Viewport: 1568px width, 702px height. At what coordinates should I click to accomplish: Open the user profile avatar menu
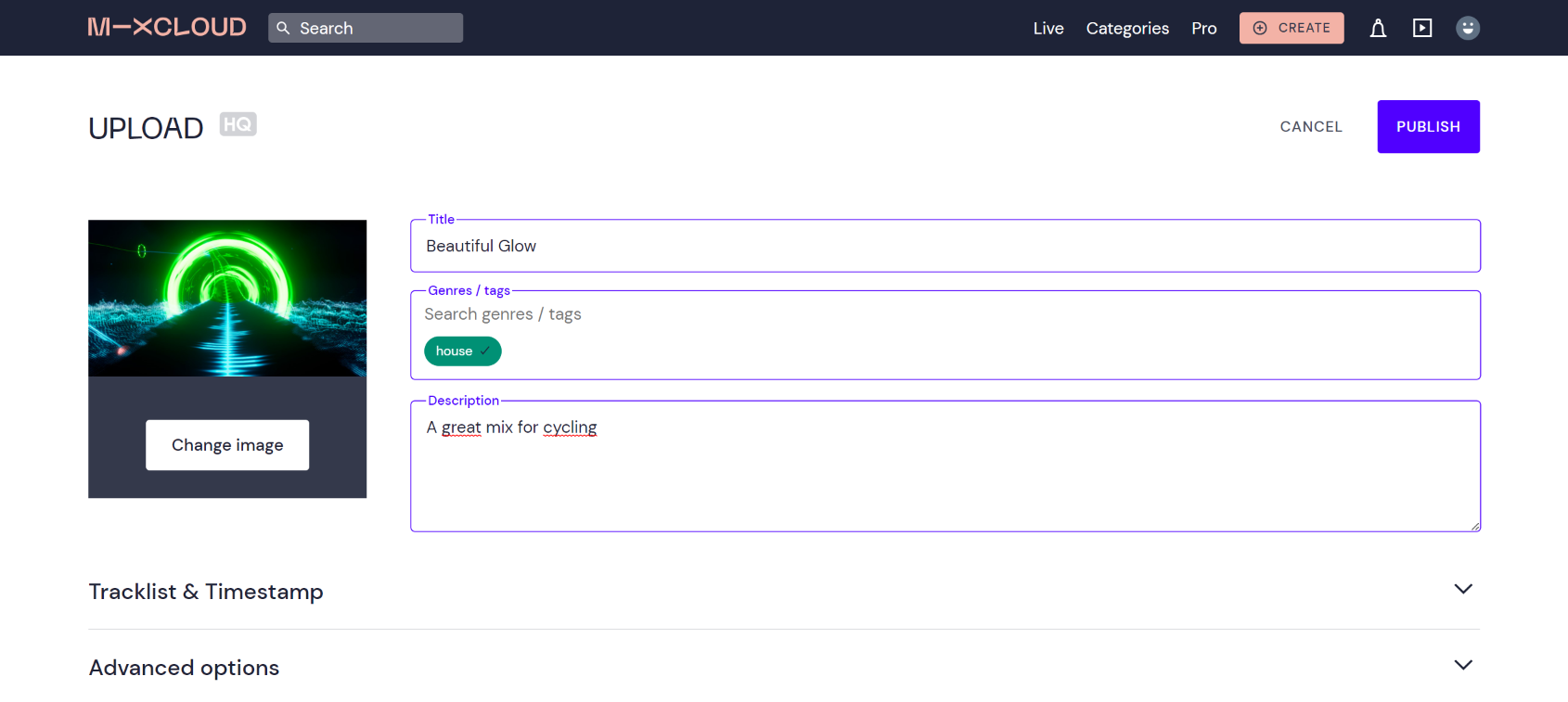pos(1467,28)
